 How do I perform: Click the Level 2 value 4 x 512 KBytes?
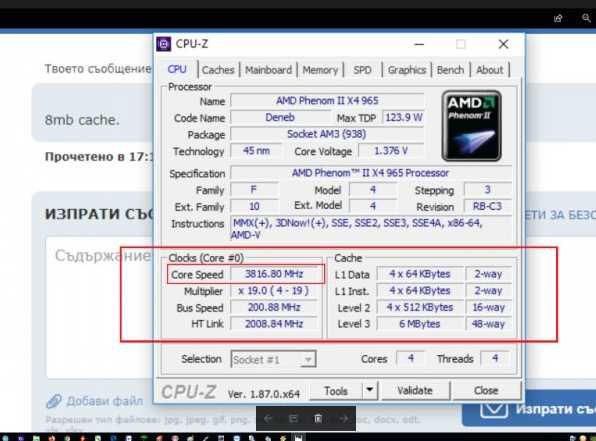[420, 307]
